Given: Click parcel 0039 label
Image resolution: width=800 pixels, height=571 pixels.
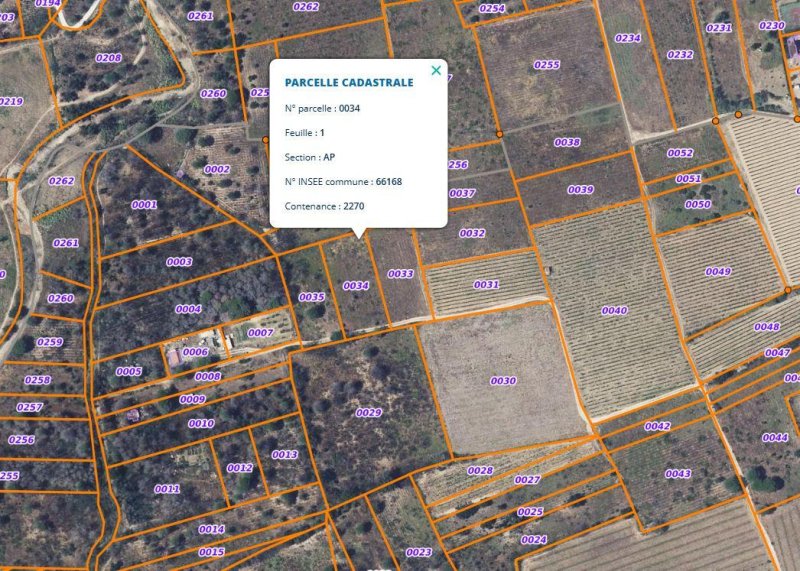Looking at the screenshot, I should pos(580,190).
